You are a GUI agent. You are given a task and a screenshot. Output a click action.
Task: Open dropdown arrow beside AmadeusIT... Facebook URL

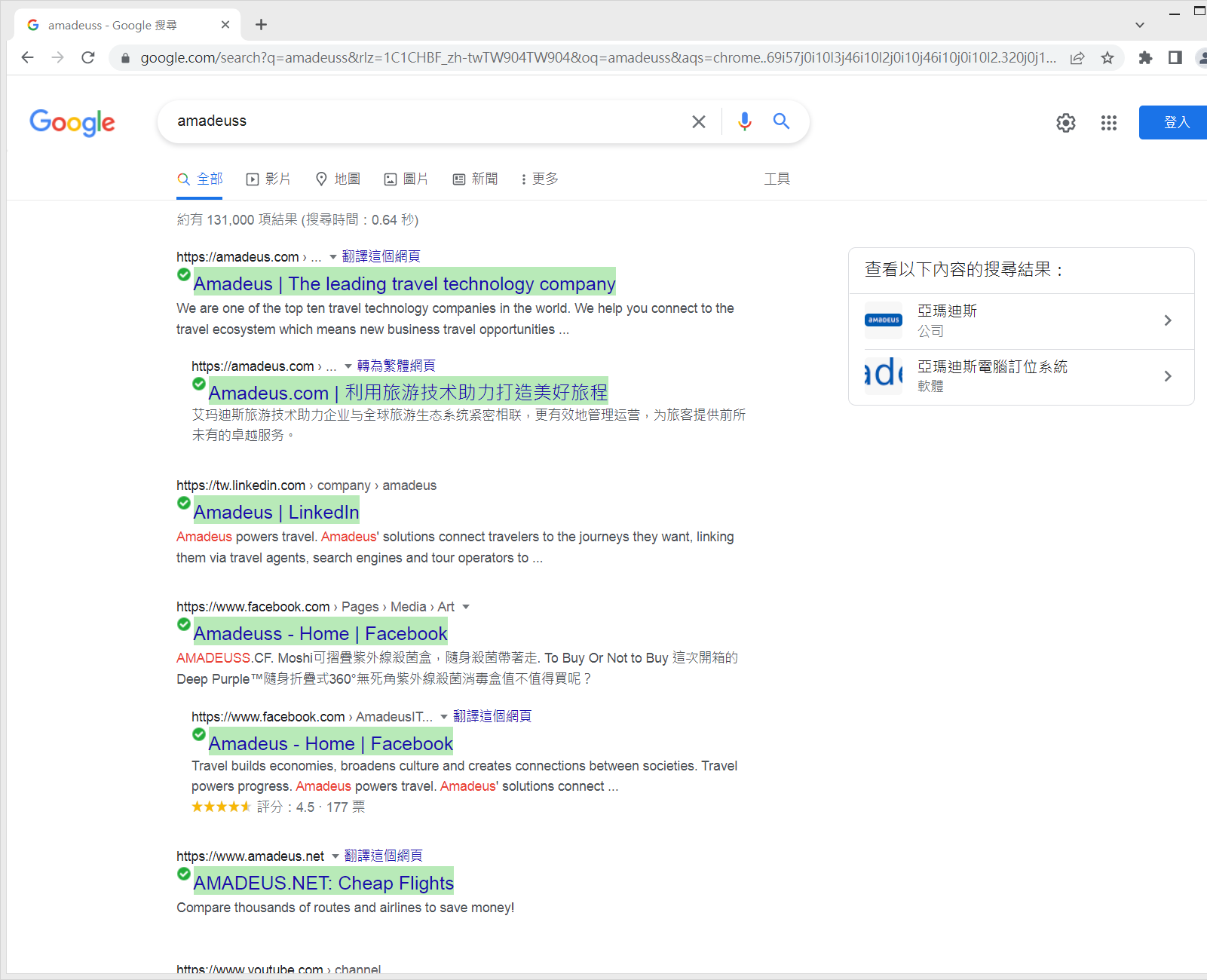[444, 717]
